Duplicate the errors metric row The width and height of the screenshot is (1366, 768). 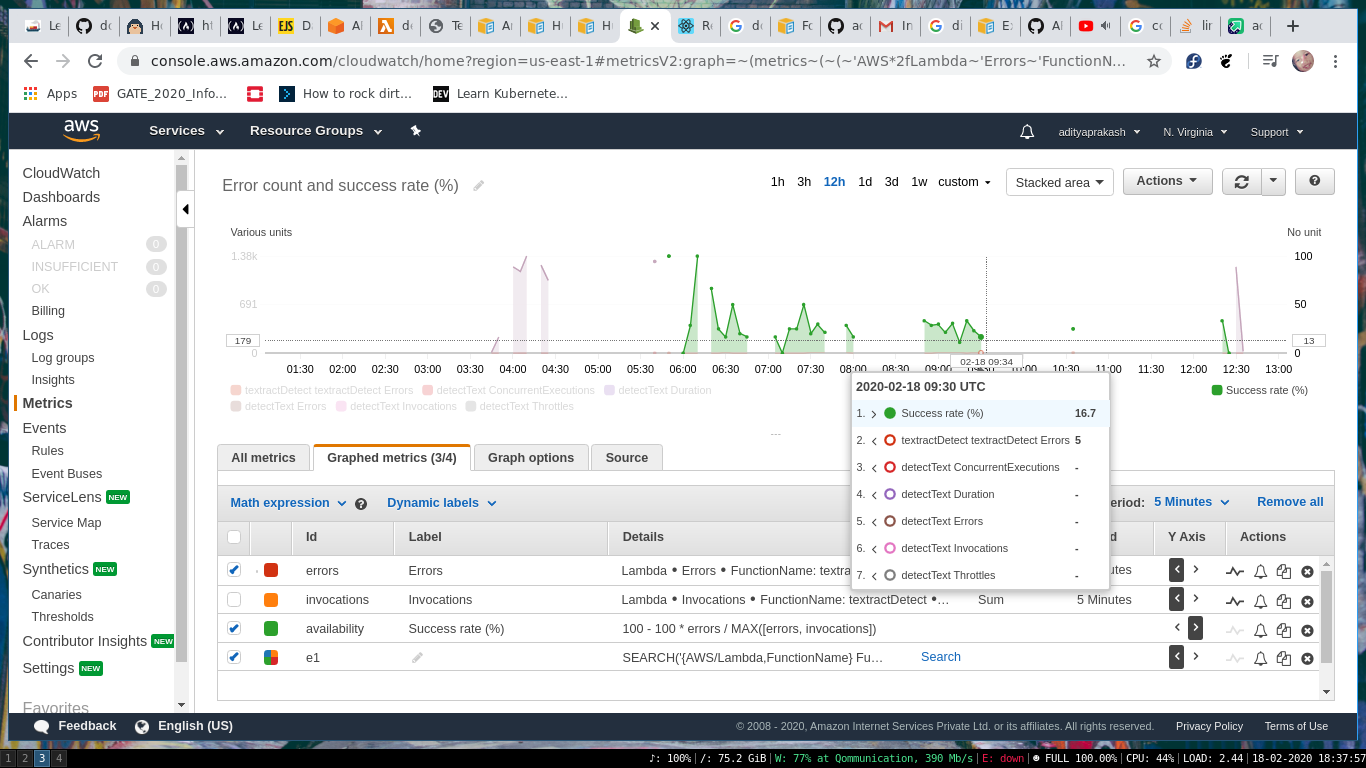click(1284, 571)
